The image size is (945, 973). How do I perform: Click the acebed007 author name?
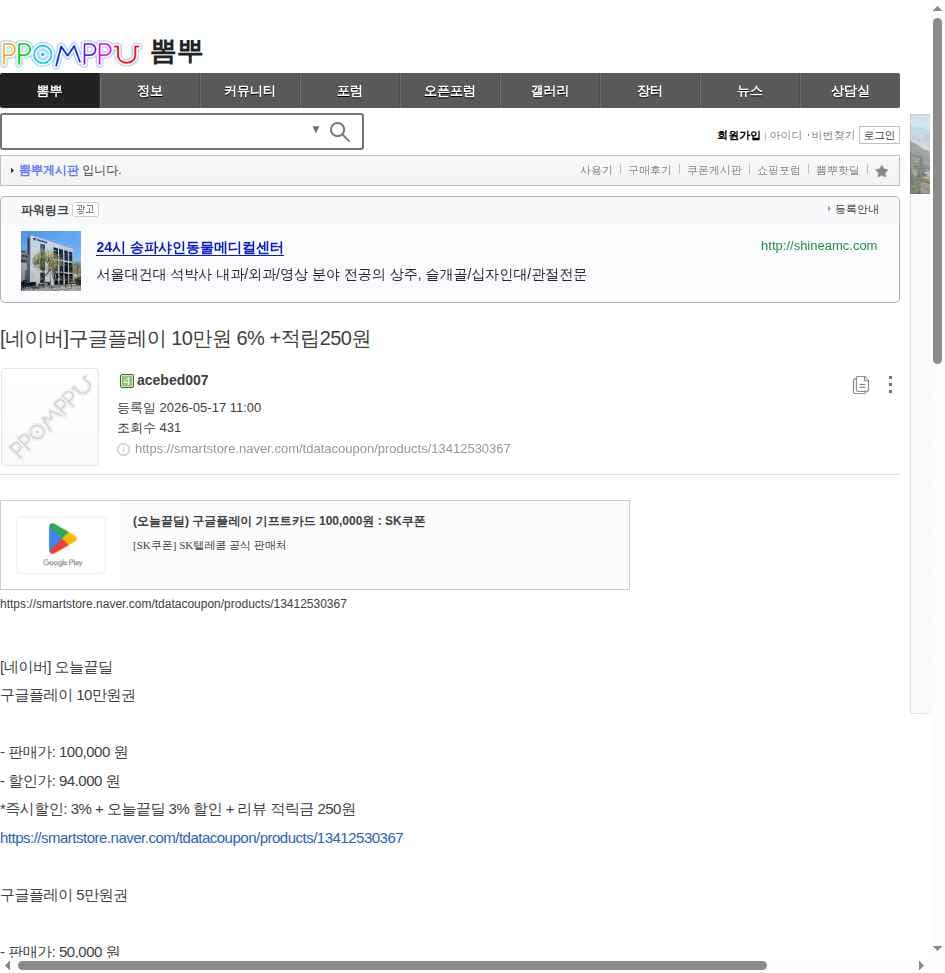(172, 380)
